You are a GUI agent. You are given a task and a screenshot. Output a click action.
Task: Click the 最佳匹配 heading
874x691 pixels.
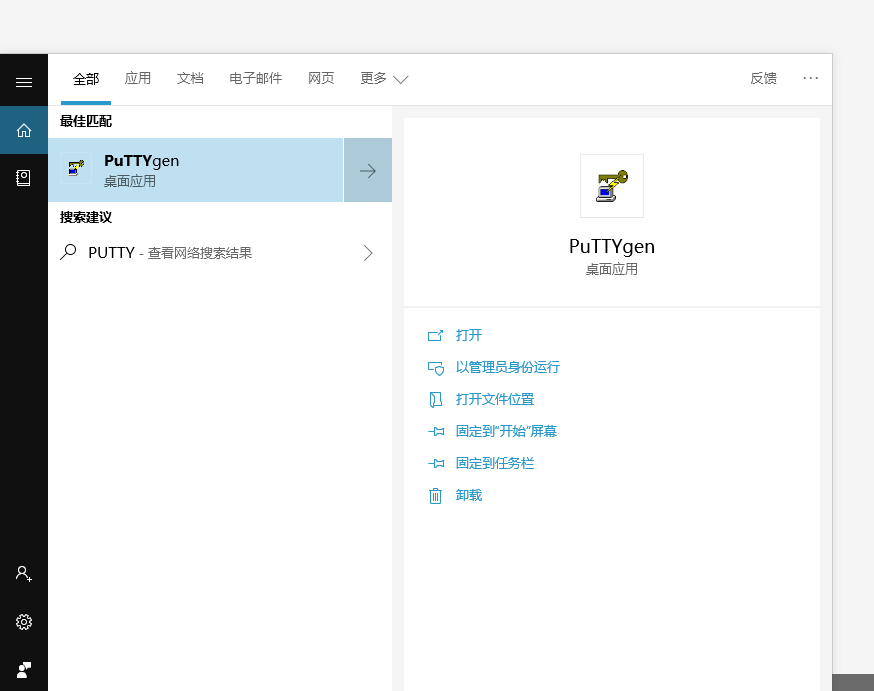coord(86,121)
